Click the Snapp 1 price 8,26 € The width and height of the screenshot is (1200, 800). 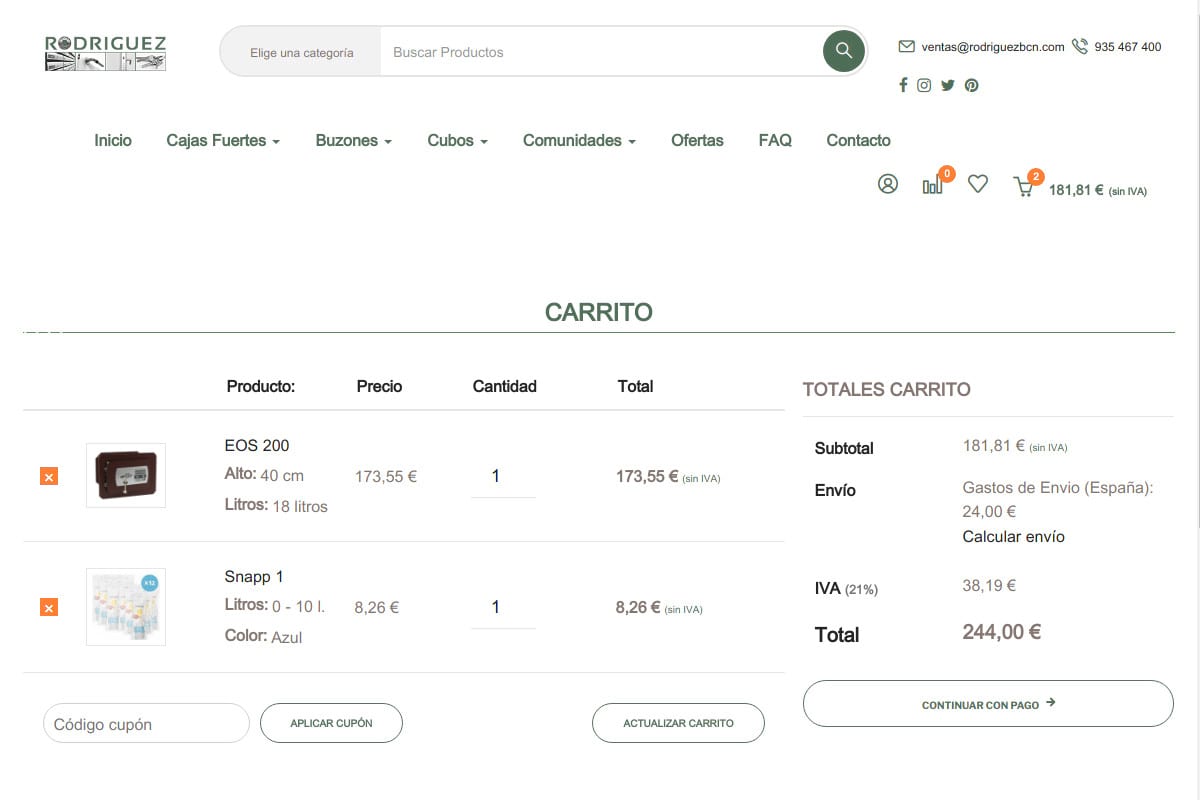tap(377, 608)
